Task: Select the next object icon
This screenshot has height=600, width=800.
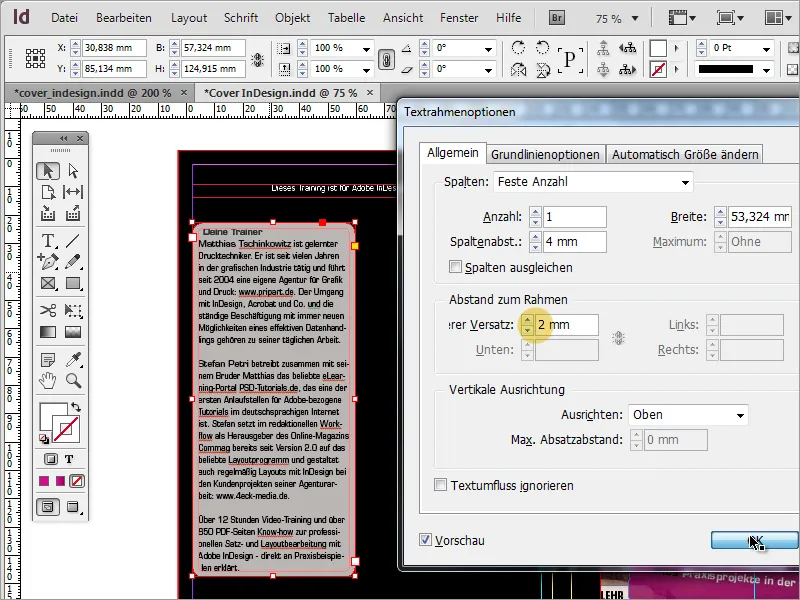Action: pos(628,69)
